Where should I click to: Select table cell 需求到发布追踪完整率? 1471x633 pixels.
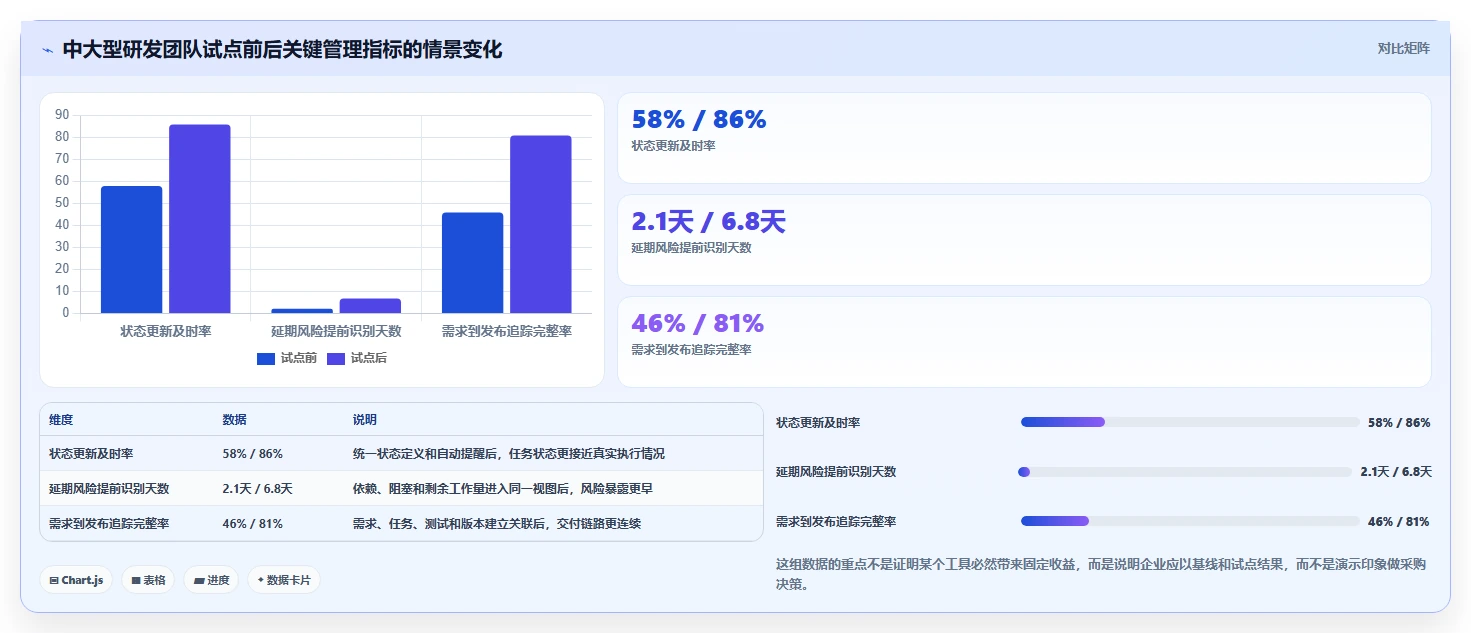(x=109, y=524)
